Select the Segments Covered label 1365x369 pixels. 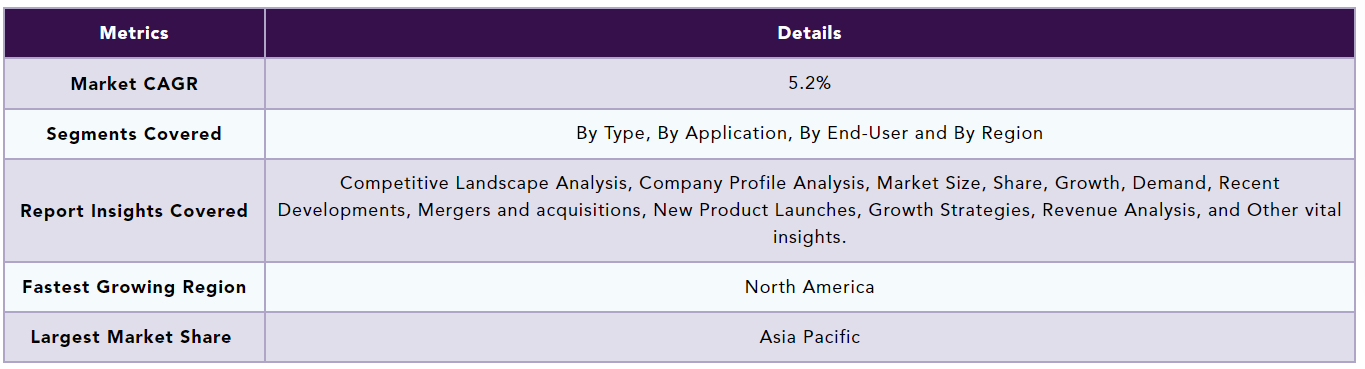click(x=134, y=134)
